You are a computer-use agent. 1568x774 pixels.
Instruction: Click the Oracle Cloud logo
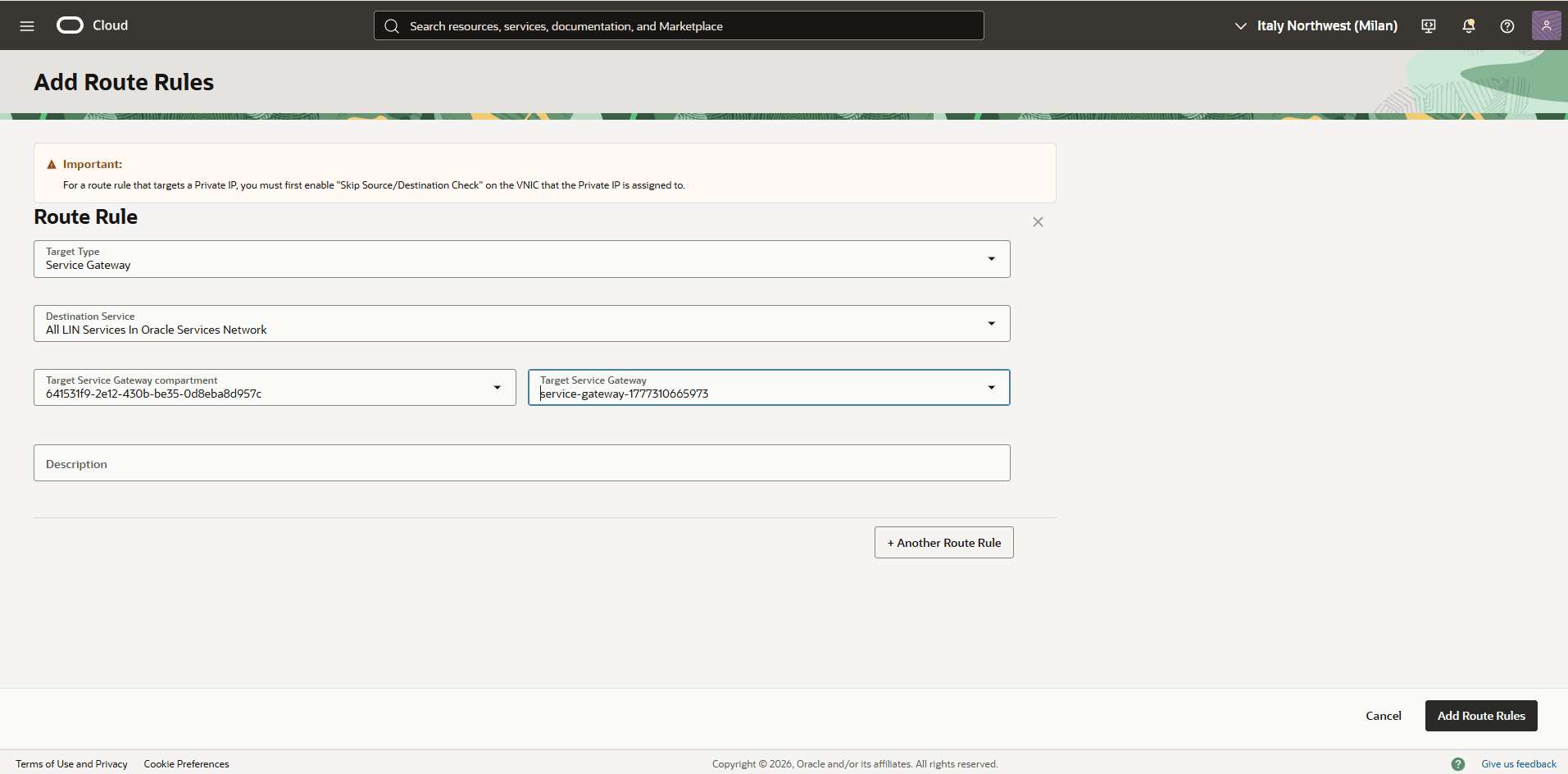(x=92, y=25)
